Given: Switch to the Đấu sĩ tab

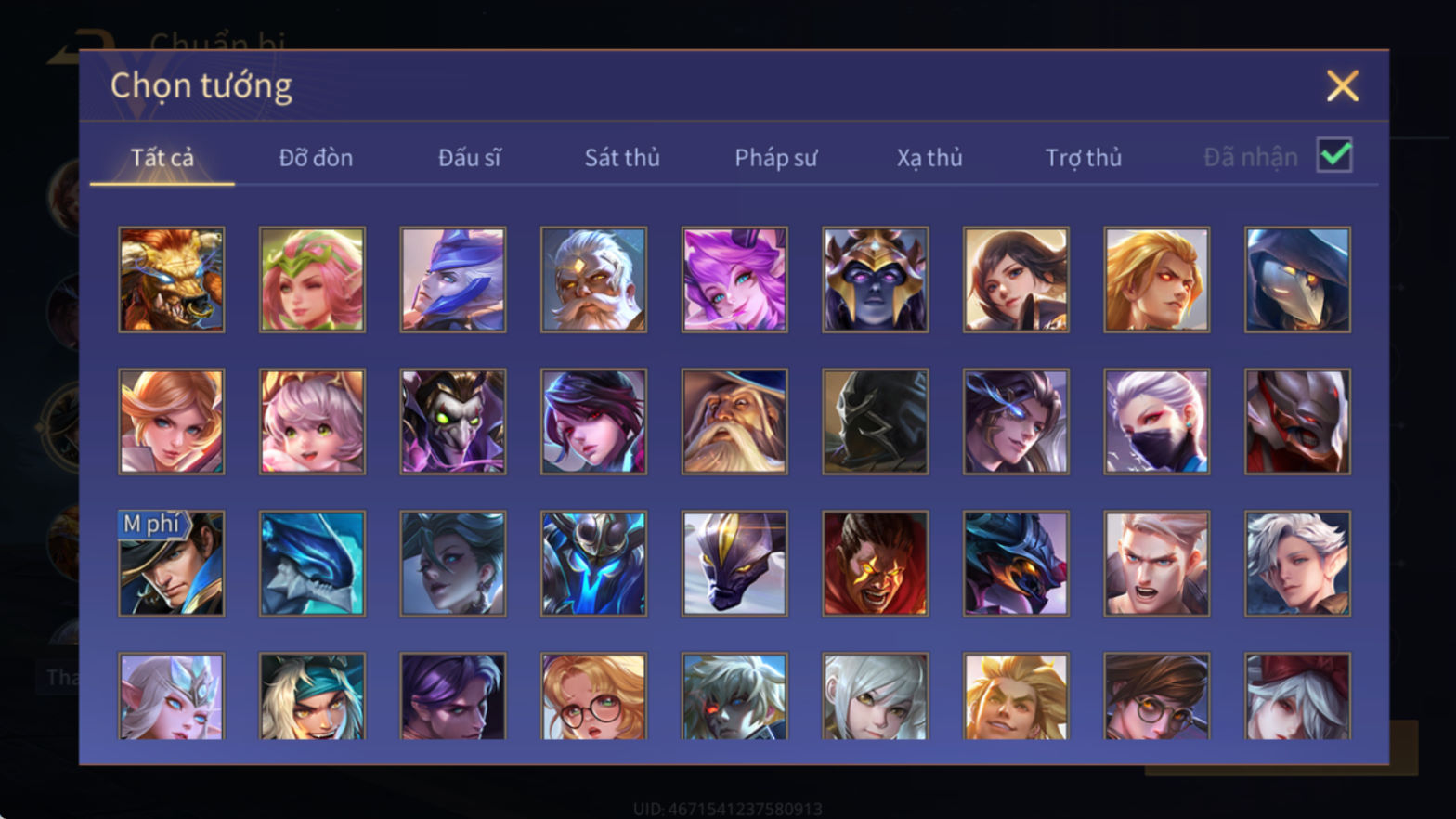Looking at the screenshot, I should (470, 158).
